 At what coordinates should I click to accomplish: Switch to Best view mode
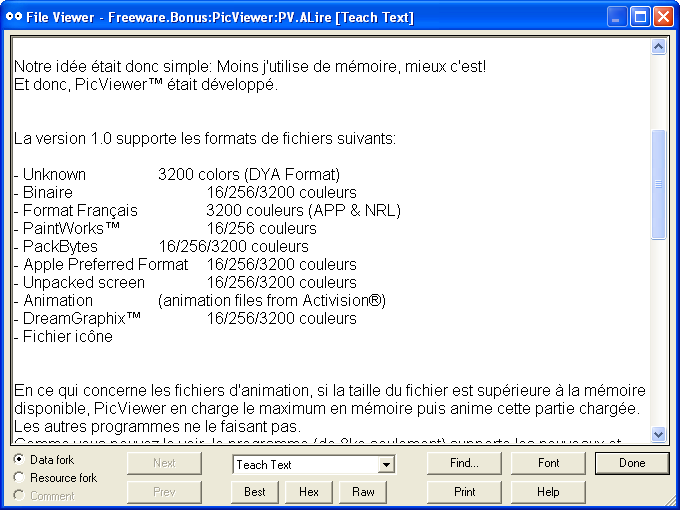click(255, 492)
